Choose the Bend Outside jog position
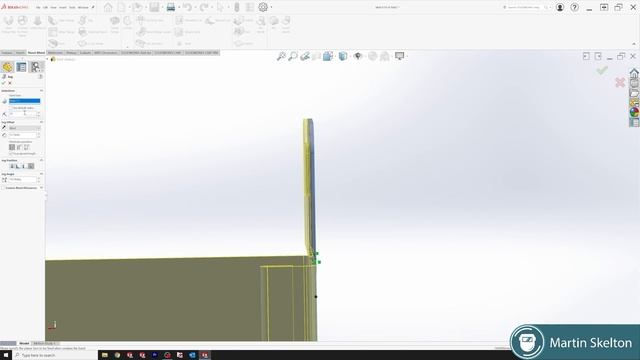The image size is (640, 360). click(31, 166)
